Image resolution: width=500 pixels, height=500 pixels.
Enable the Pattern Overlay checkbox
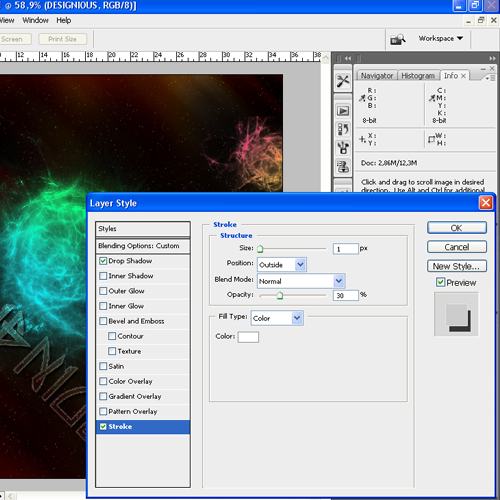[103, 411]
